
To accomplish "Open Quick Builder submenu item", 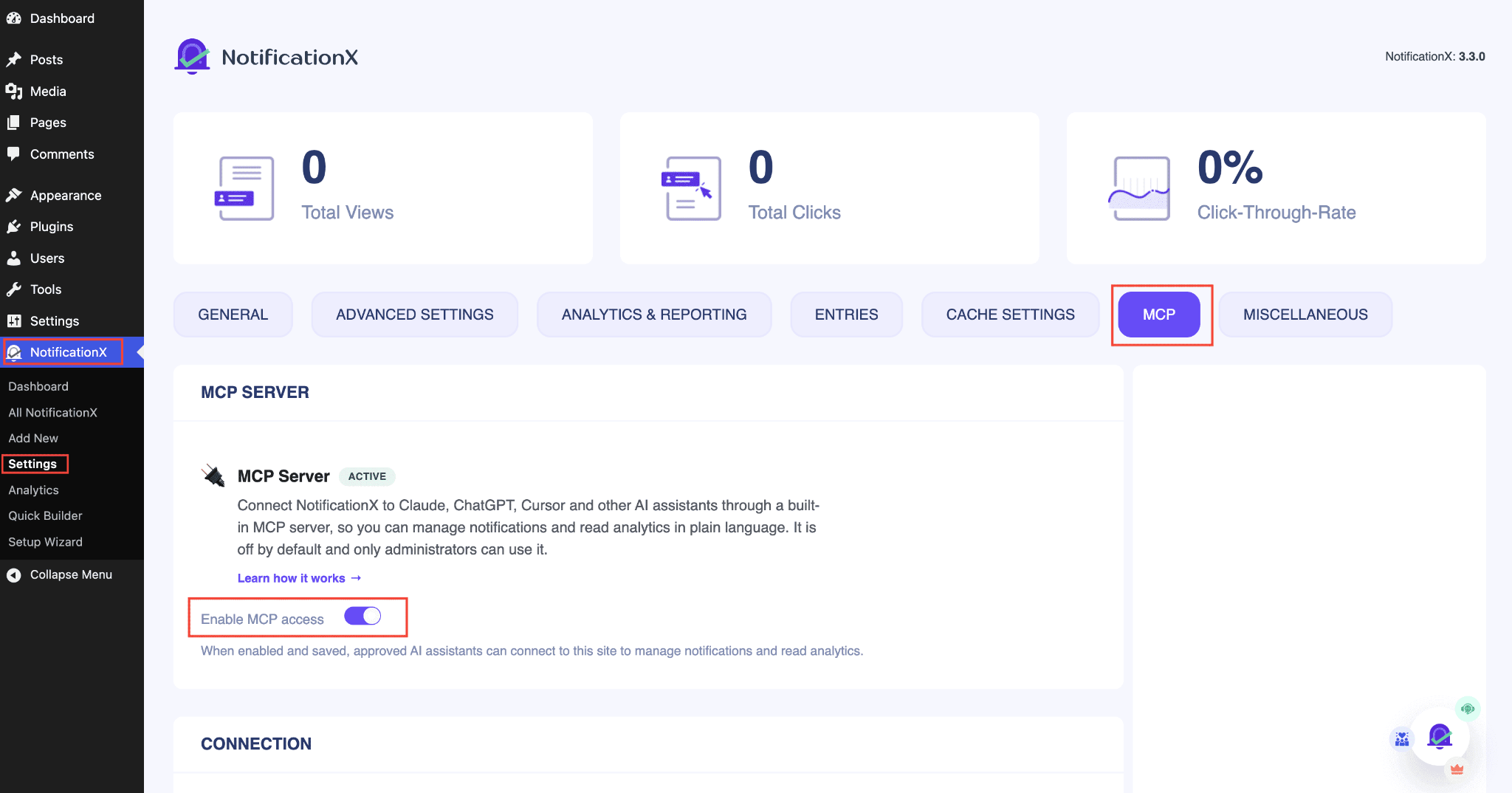I will [x=45, y=515].
